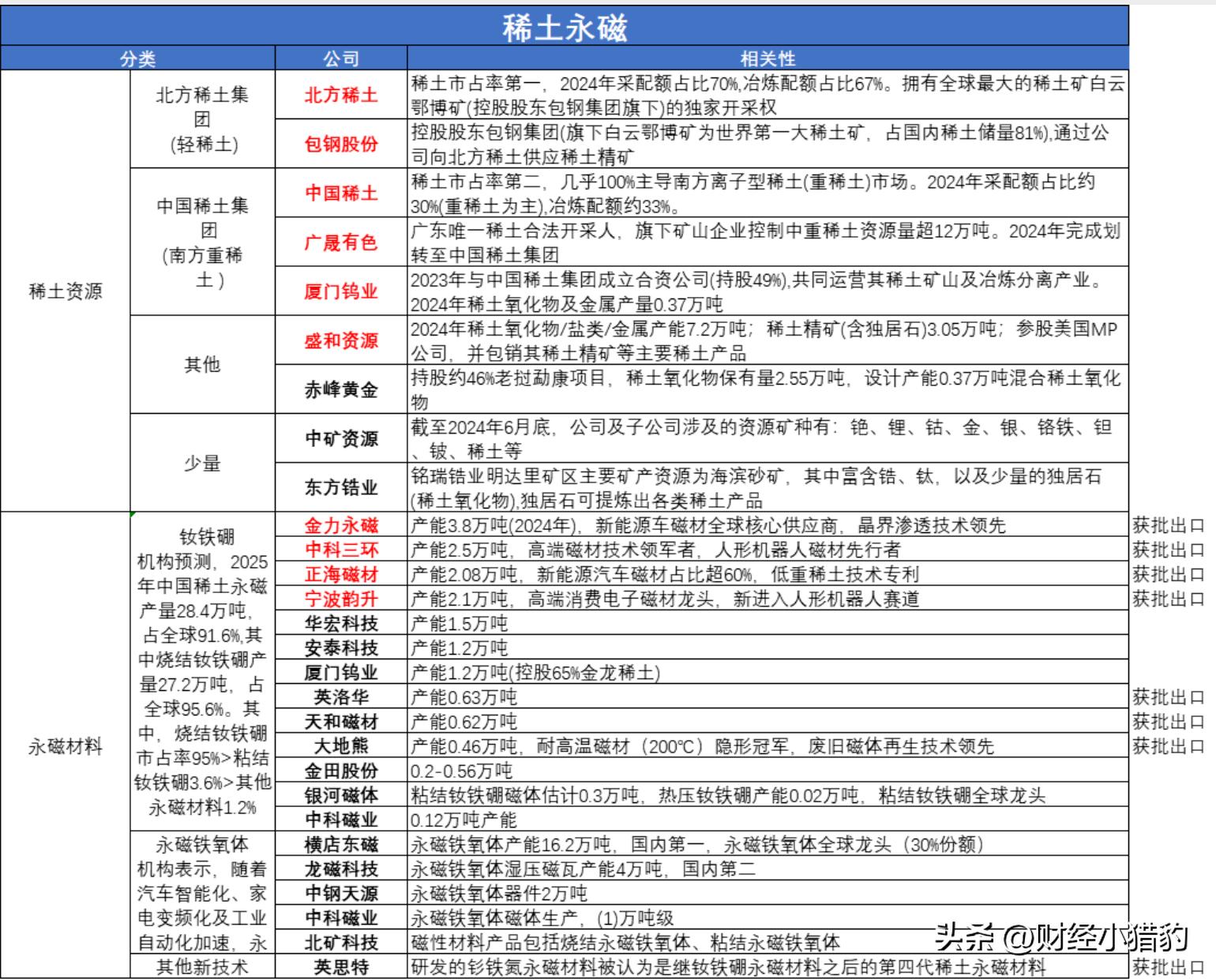Select the 英洛华 company cell
The width and height of the screenshot is (1216, 980).
tap(341, 697)
